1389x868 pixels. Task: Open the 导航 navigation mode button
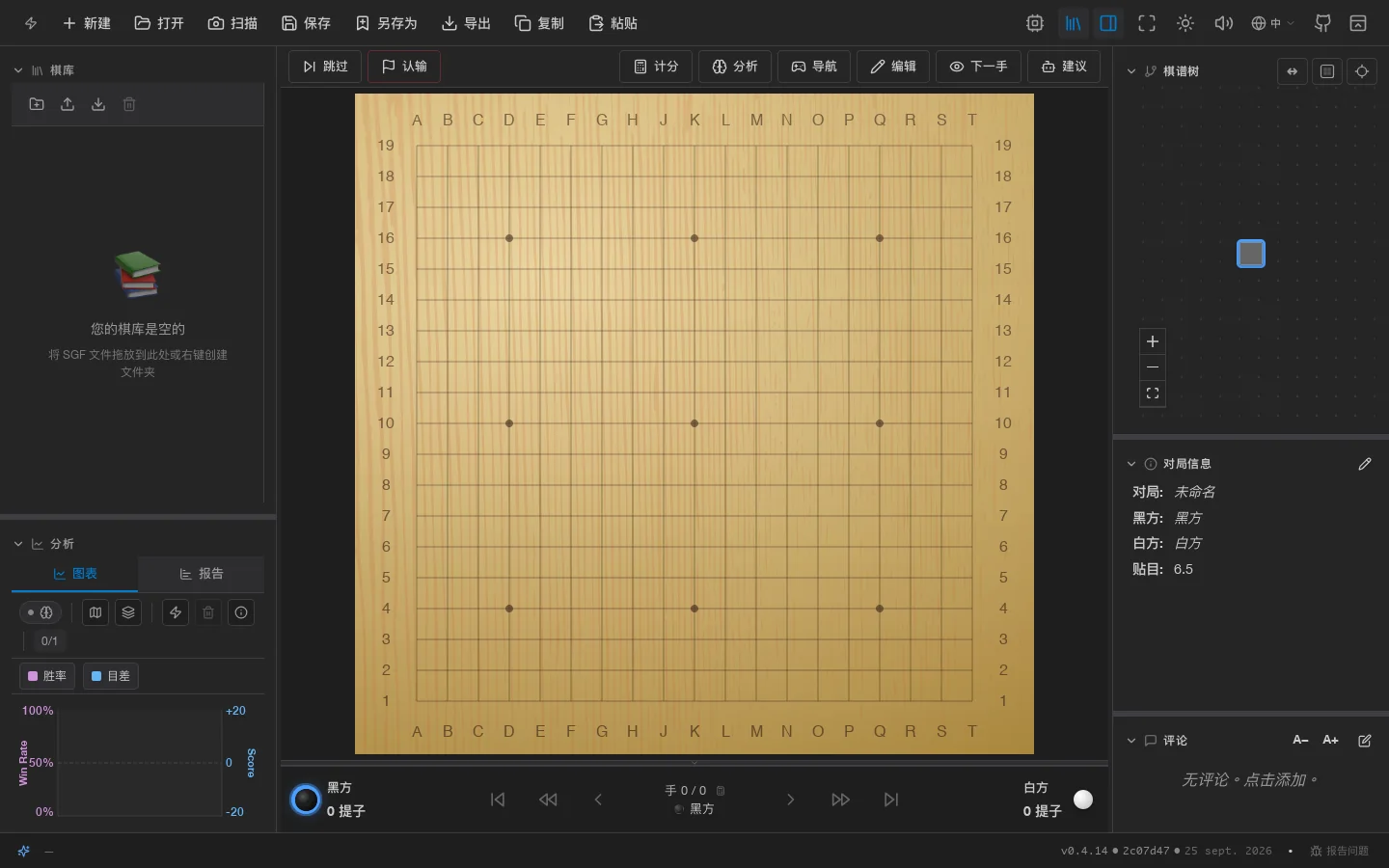[x=814, y=67]
